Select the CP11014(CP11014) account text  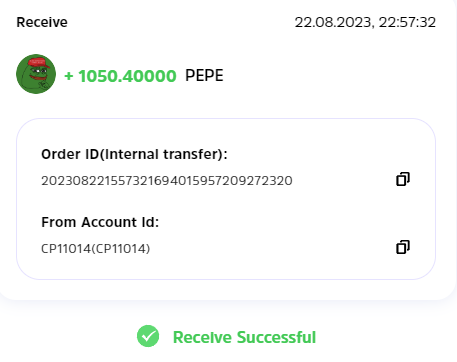coord(96,249)
